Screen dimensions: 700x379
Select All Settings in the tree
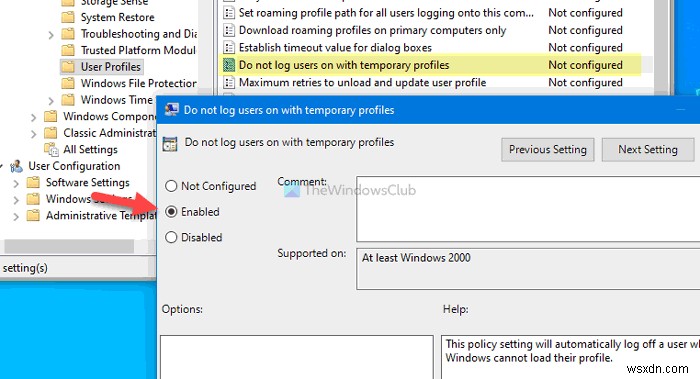coord(90,149)
